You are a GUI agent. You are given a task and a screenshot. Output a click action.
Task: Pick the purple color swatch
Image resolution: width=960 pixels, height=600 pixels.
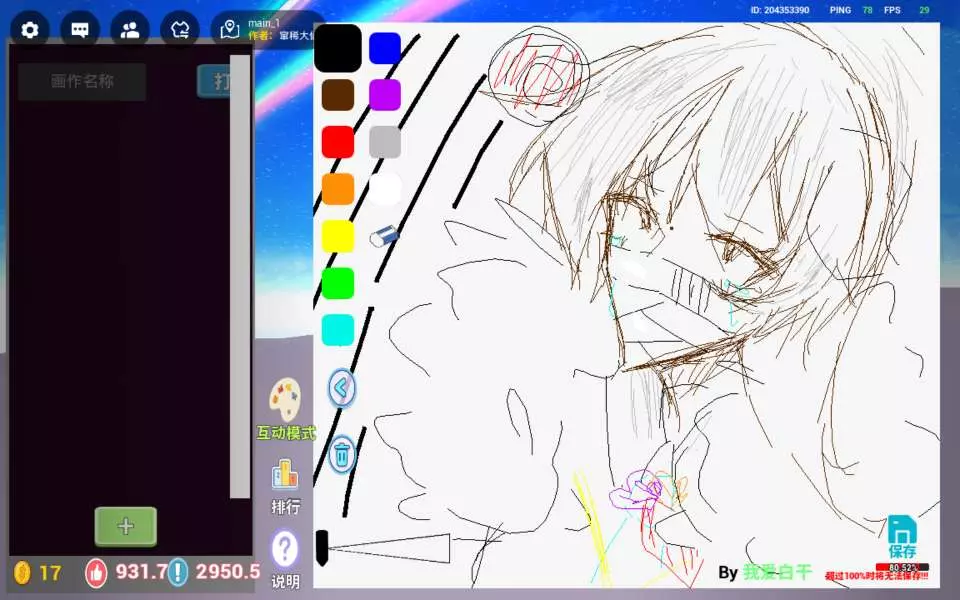(x=385, y=95)
